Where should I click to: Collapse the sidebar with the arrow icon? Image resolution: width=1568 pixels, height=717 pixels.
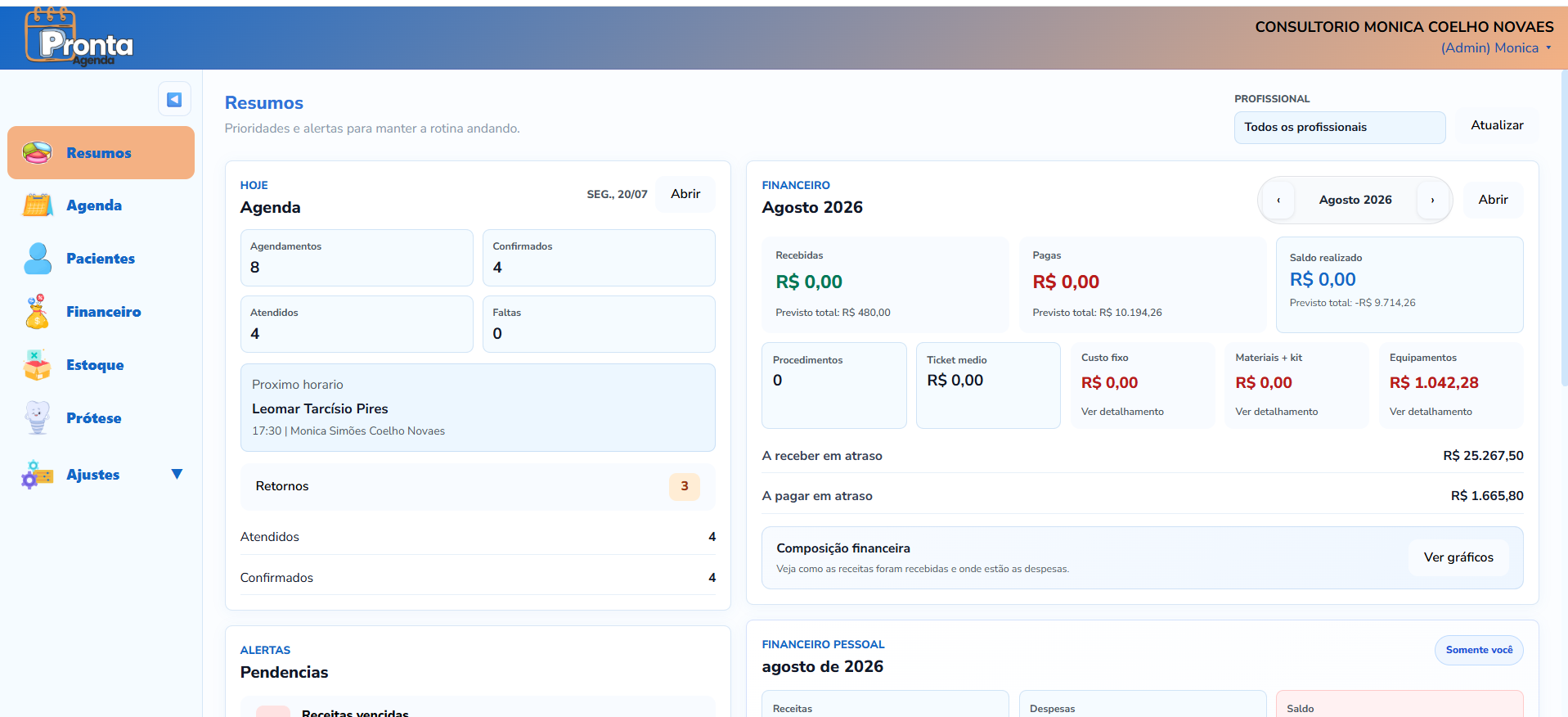(x=174, y=100)
